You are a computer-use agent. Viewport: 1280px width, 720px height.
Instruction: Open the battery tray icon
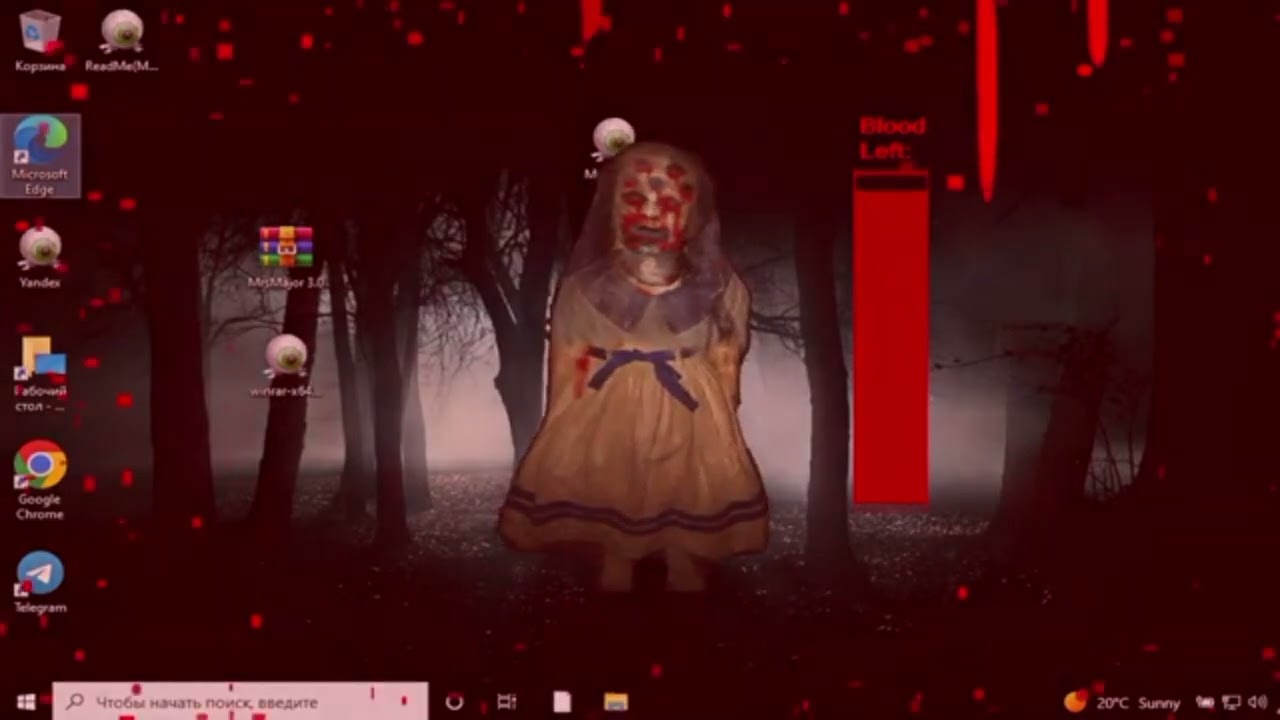pyautogui.click(x=1206, y=702)
